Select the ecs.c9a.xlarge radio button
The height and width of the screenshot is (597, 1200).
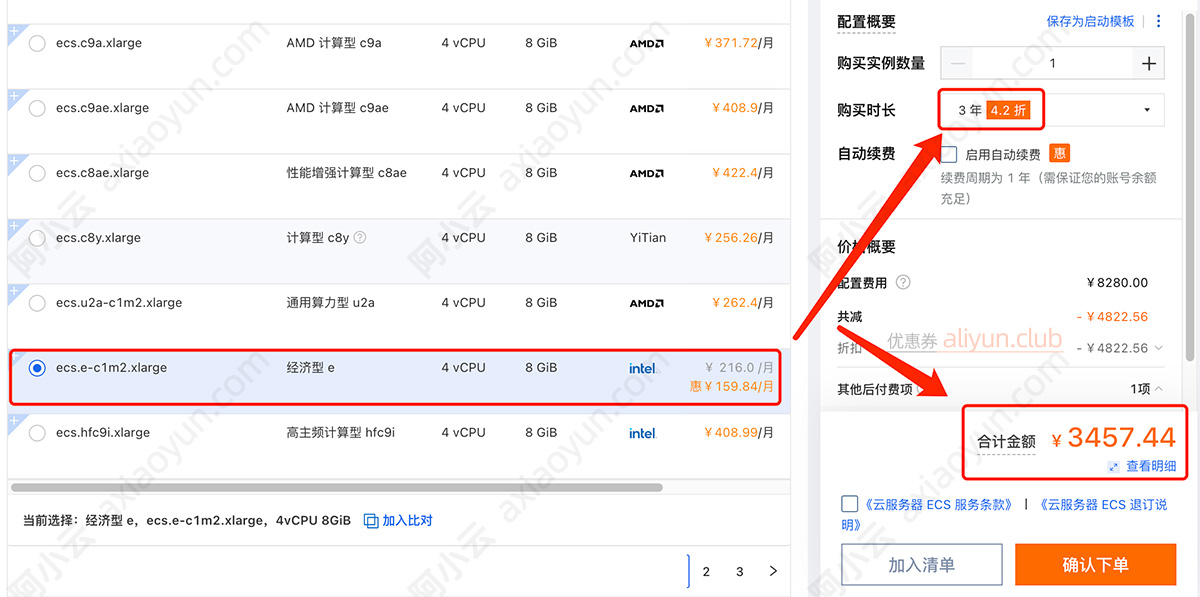tap(37, 43)
